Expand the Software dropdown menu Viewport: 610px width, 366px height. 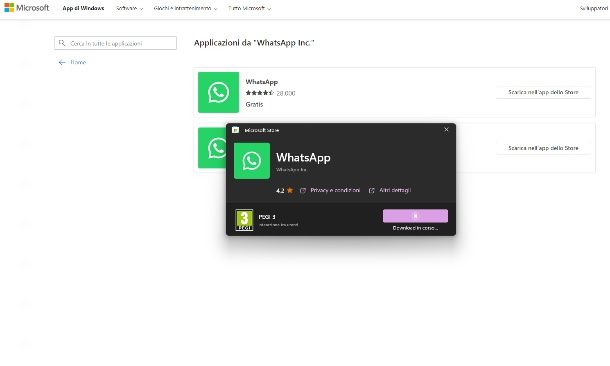130,8
